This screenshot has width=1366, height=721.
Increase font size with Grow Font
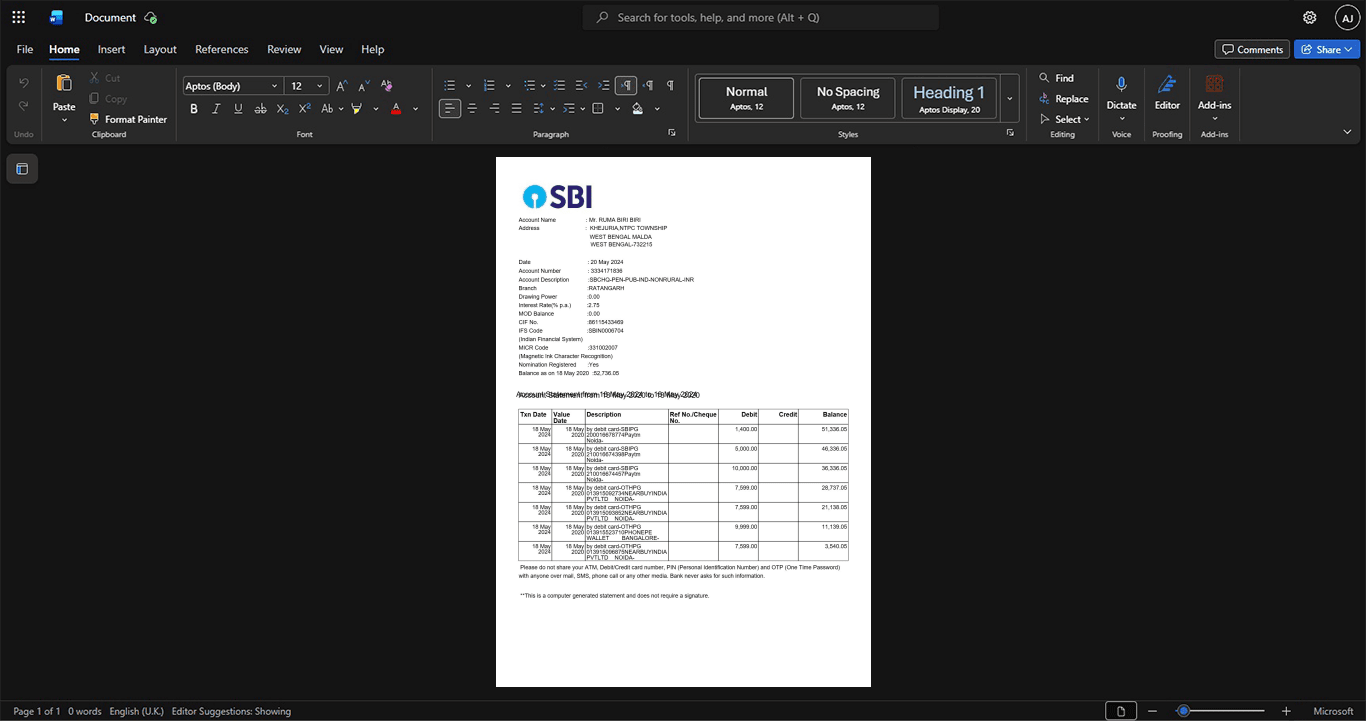(342, 86)
